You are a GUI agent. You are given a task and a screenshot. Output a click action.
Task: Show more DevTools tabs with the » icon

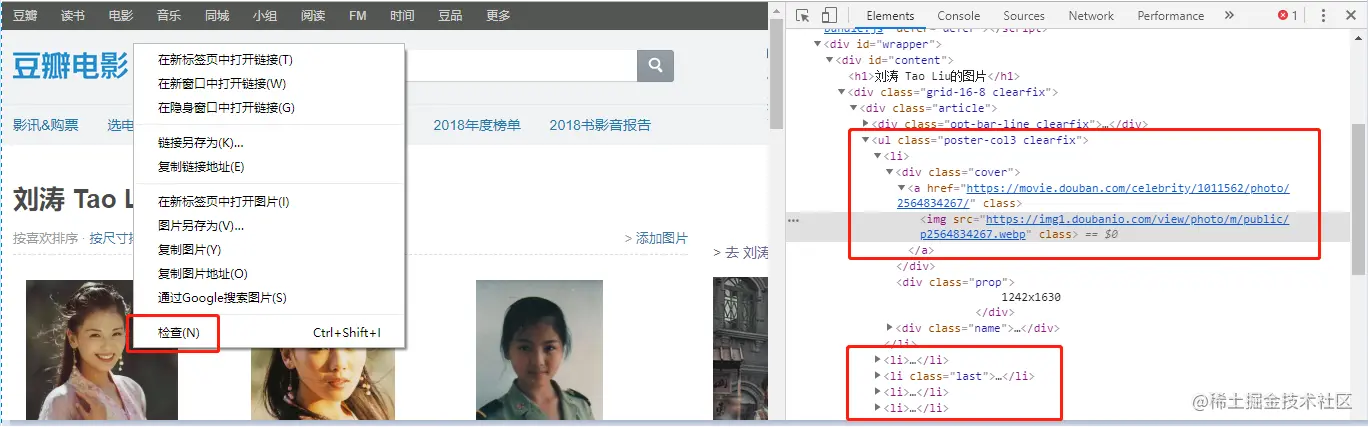click(x=1229, y=15)
